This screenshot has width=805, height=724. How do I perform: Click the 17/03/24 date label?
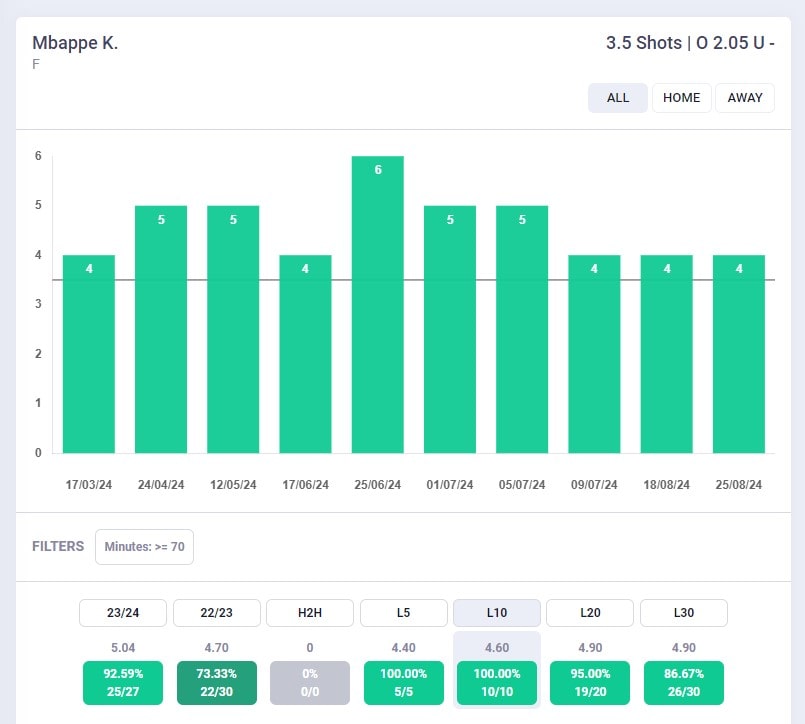pyautogui.click(x=89, y=485)
